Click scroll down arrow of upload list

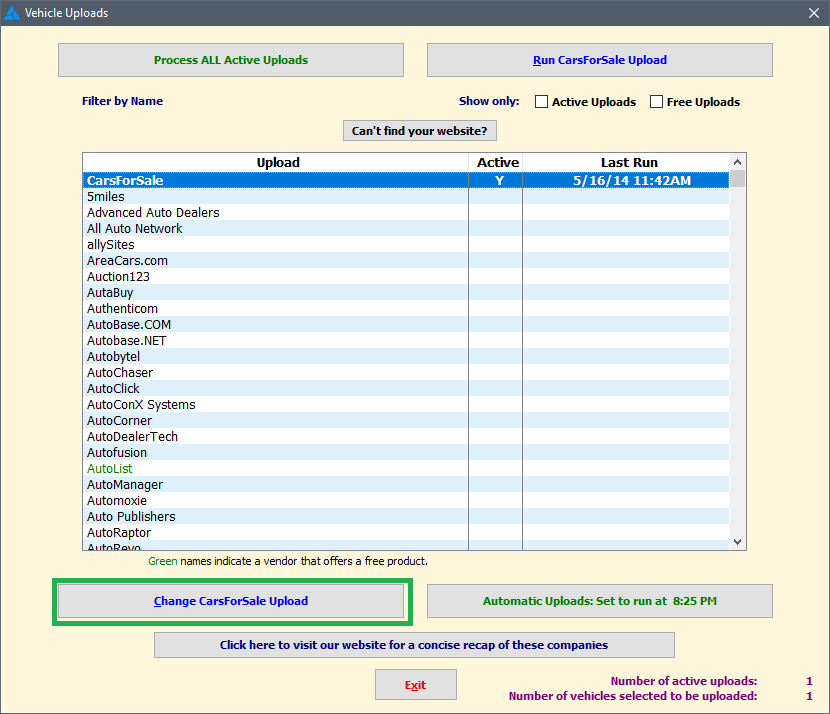point(737,541)
